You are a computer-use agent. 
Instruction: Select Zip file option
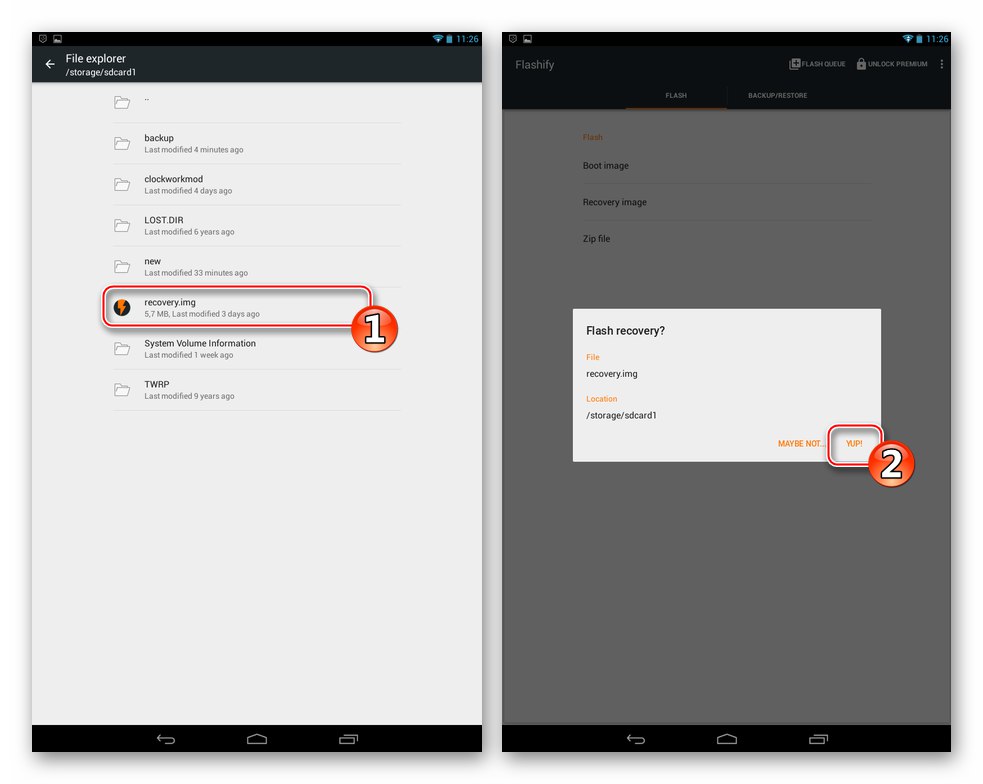[727, 238]
